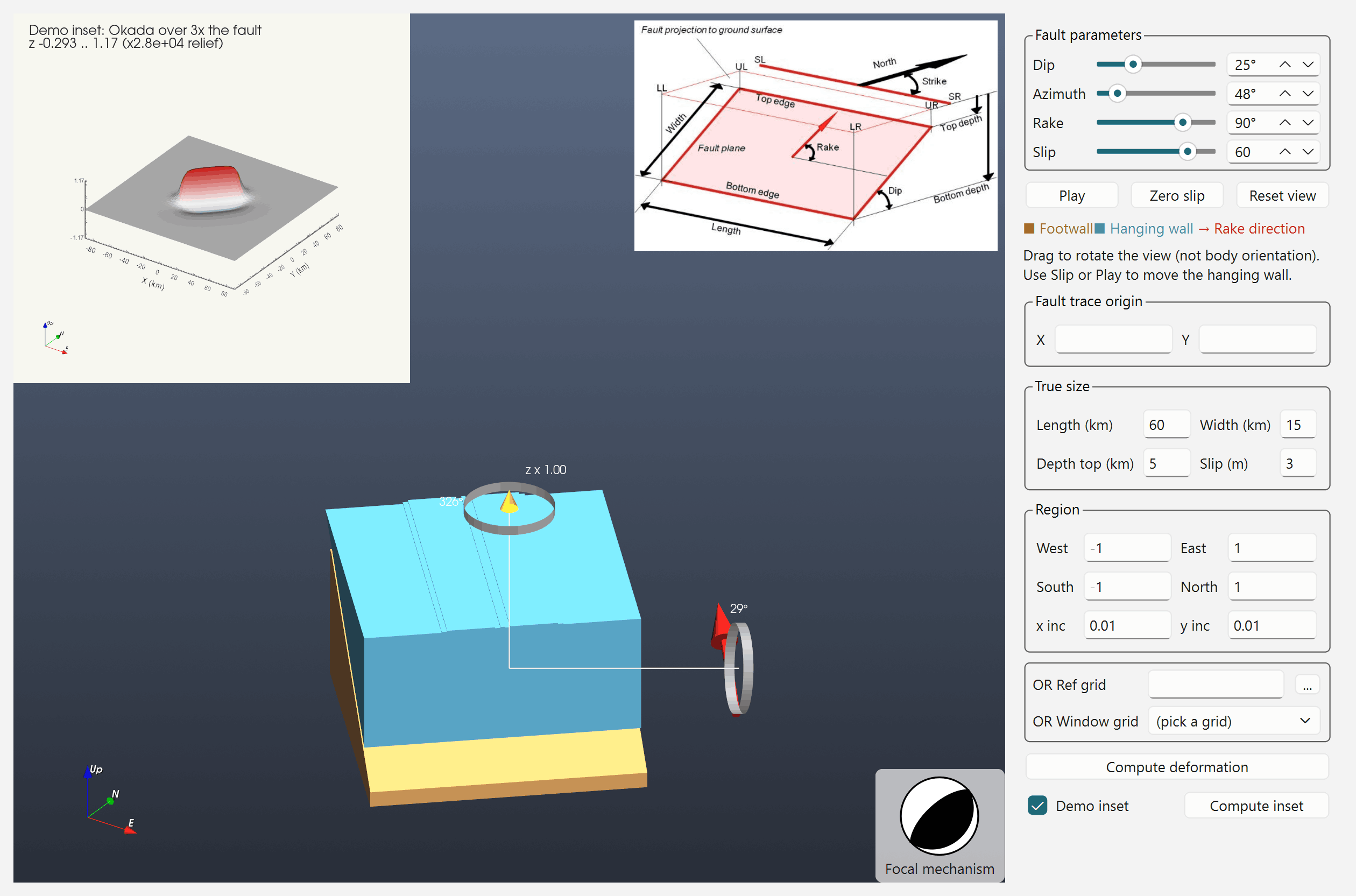Viewport: 1356px width, 896px height.
Task: Increase Dip with the up arrow
Action: (1284, 65)
